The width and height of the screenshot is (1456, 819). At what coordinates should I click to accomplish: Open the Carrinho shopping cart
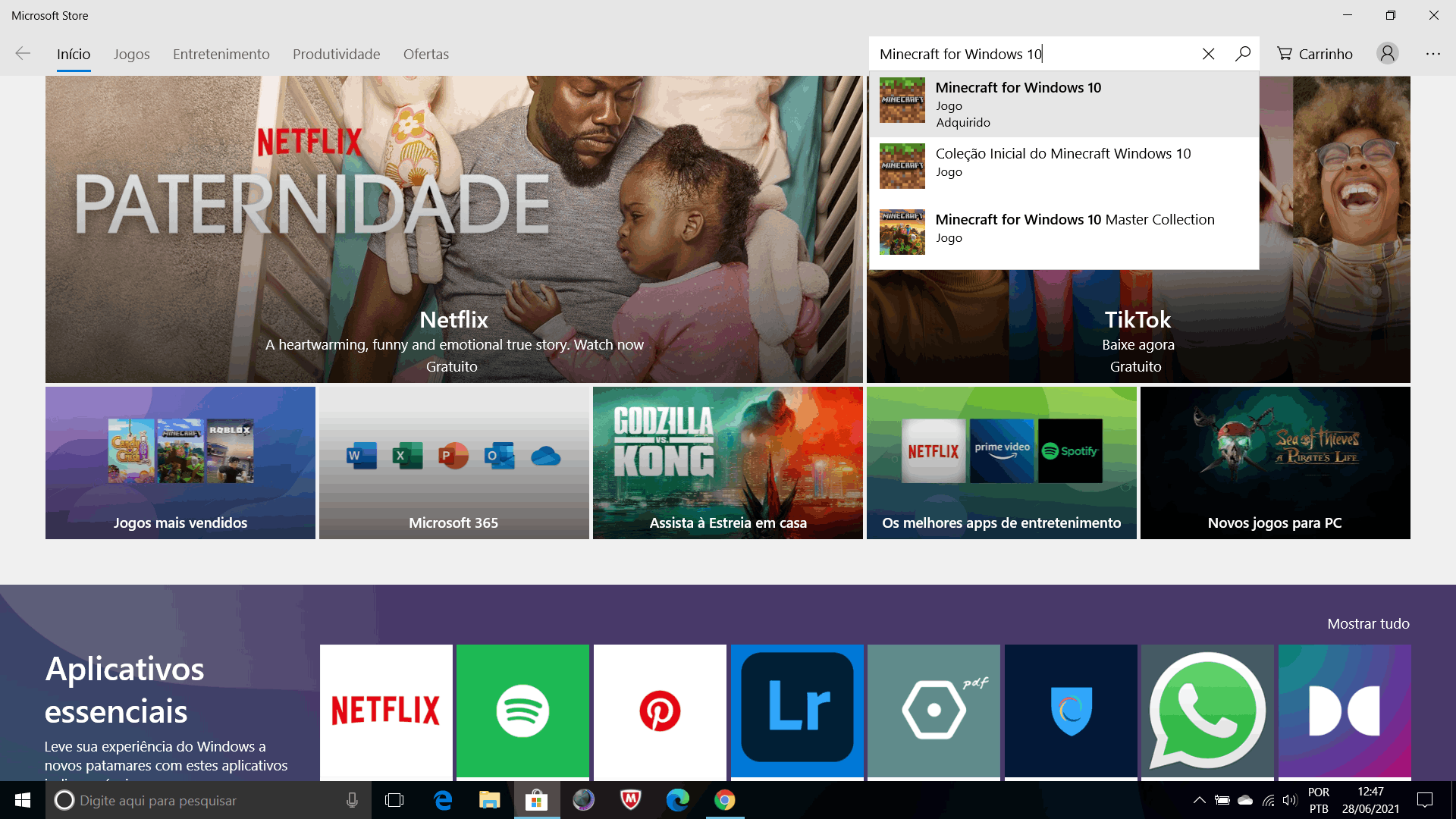click(x=1315, y=54)
